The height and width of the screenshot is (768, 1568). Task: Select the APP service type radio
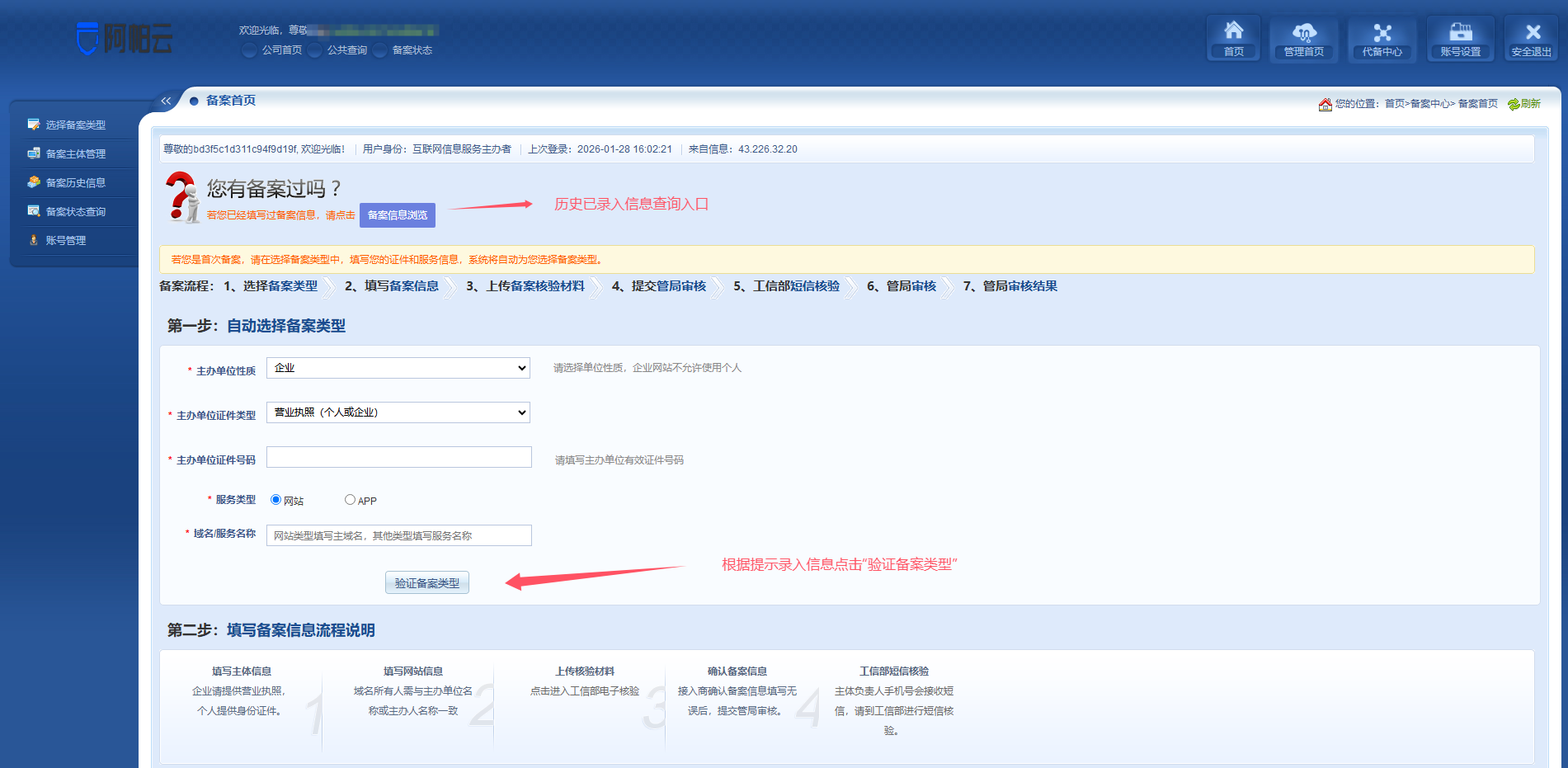[350, 500]
